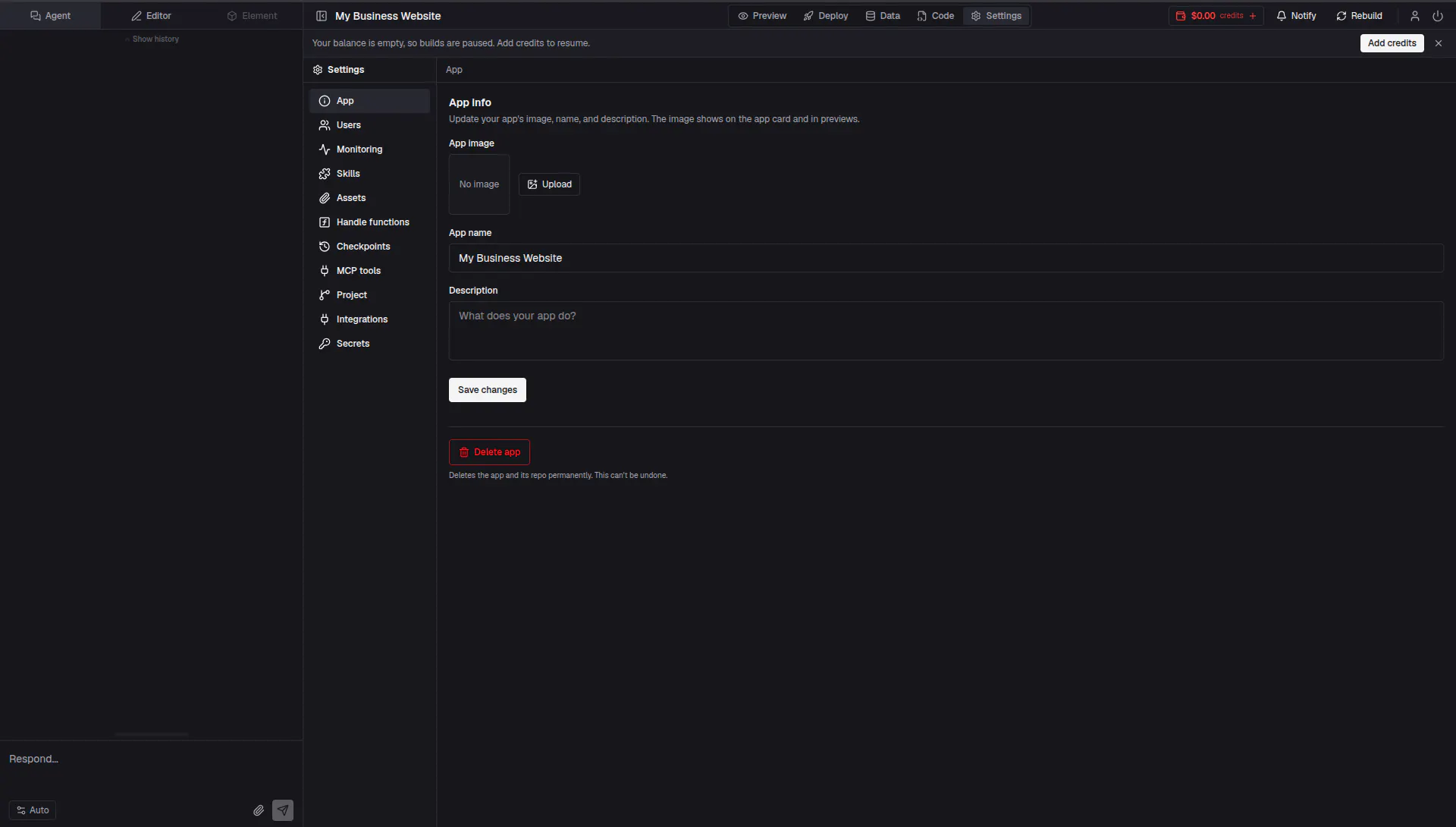Open the Preview view
Viewport: 1456px width, 827px height.
point(762,16)
